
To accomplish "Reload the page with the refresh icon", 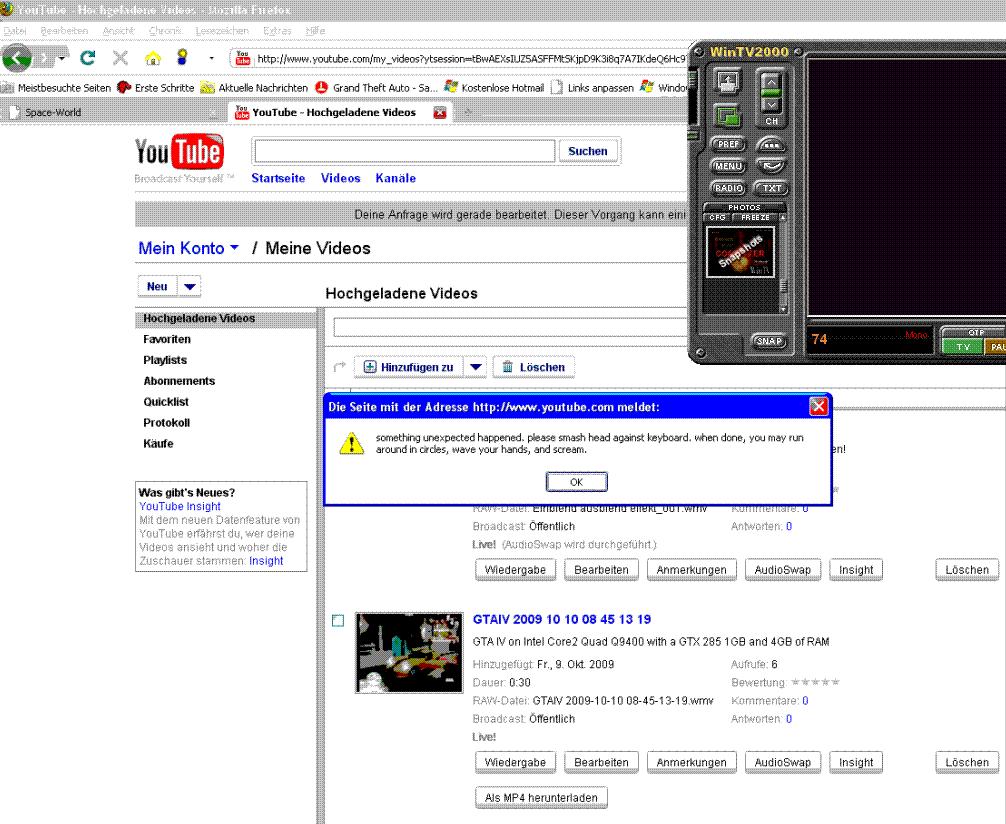I will point(87,58).
